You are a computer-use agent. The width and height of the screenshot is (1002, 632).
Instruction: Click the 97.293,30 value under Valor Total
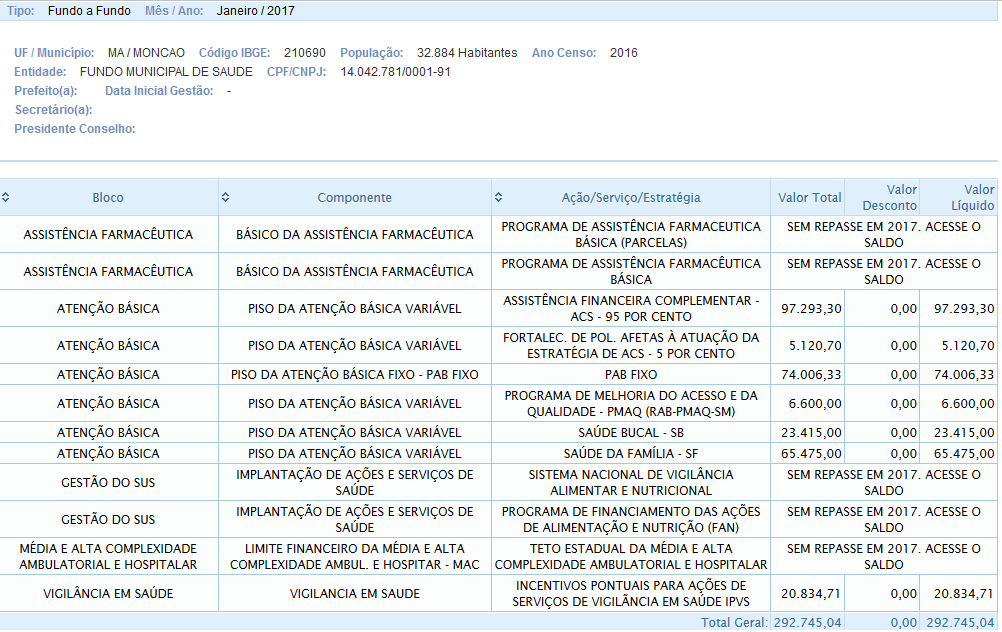(x=811, y=309)
